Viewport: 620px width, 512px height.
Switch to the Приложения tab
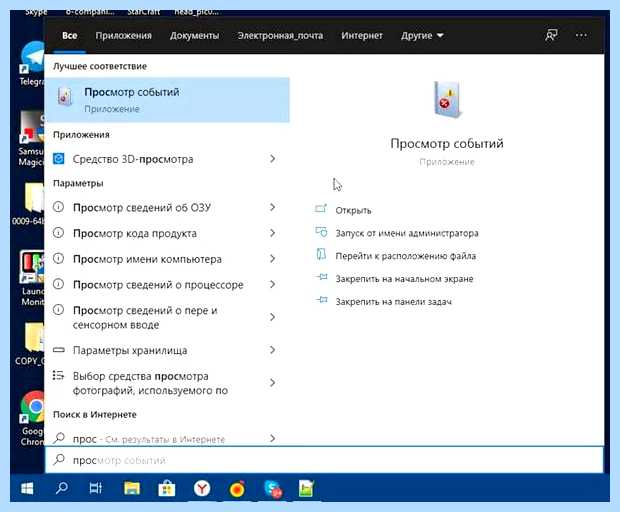(123, 36)
